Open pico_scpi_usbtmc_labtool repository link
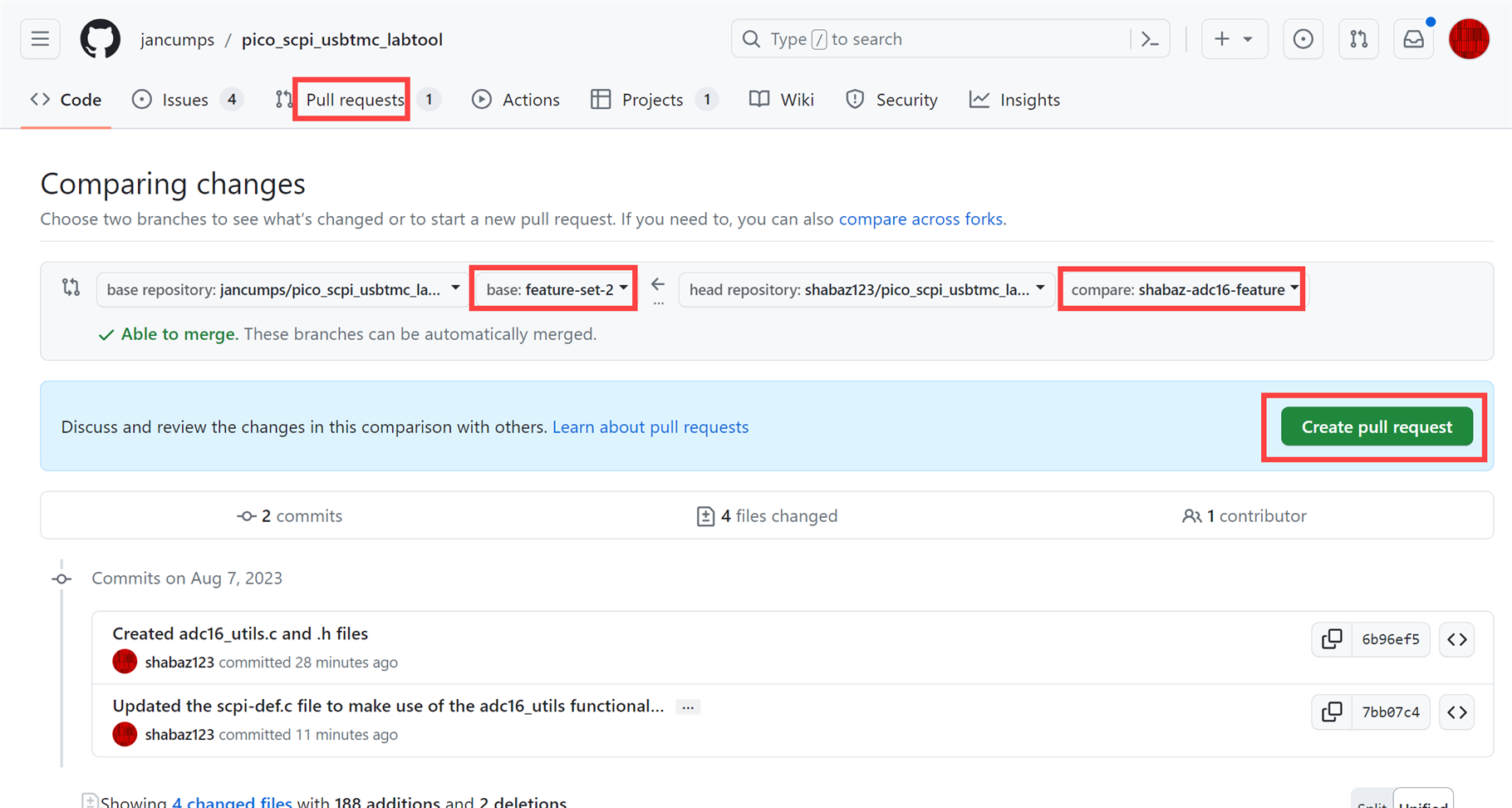Screen dimensions: 1512x808 coord(342,39)
